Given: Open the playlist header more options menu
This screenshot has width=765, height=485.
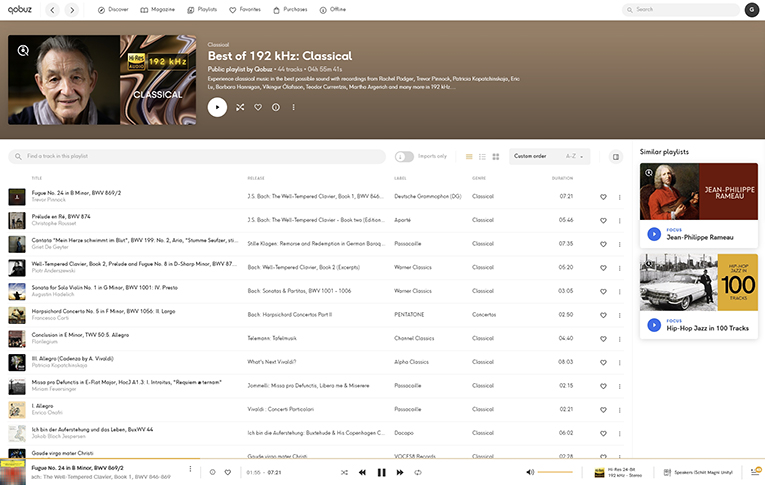Looking at the screenshot, I should [293, 107].
